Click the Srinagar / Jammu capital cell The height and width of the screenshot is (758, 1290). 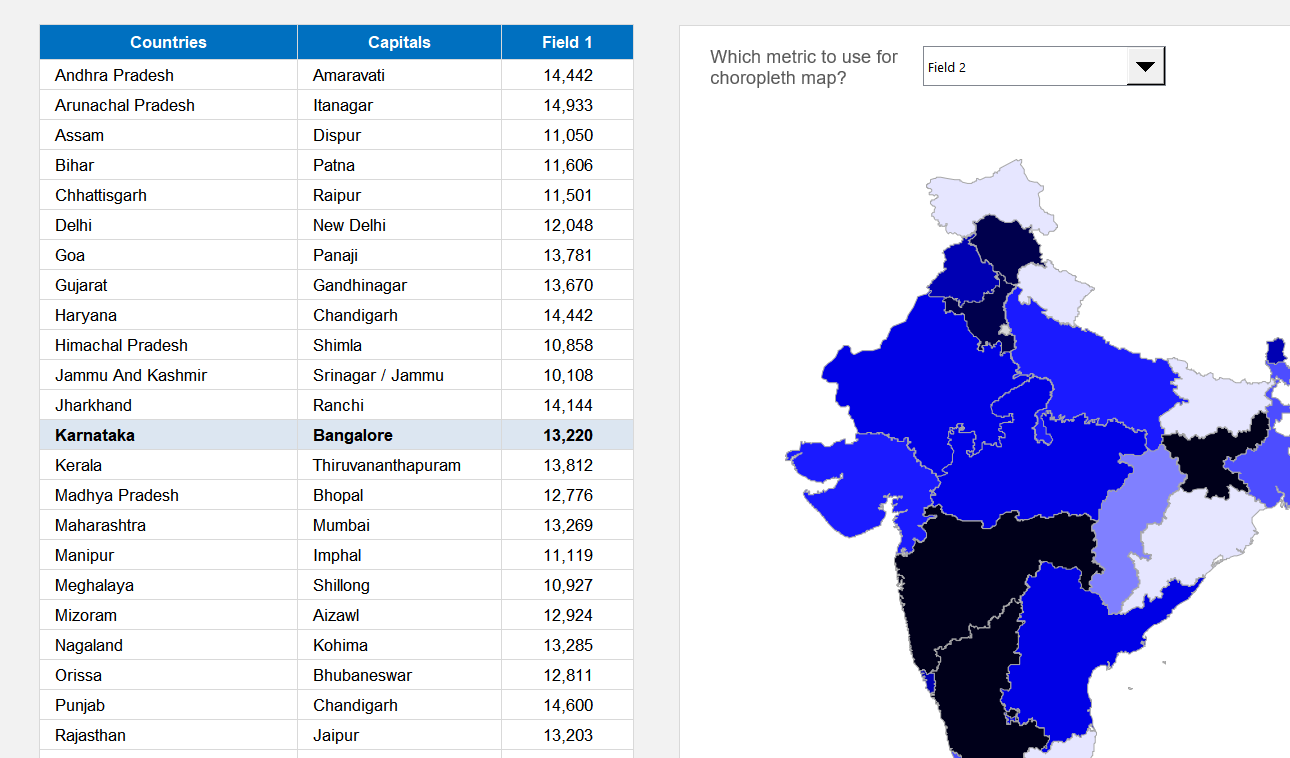coord(375,375)
